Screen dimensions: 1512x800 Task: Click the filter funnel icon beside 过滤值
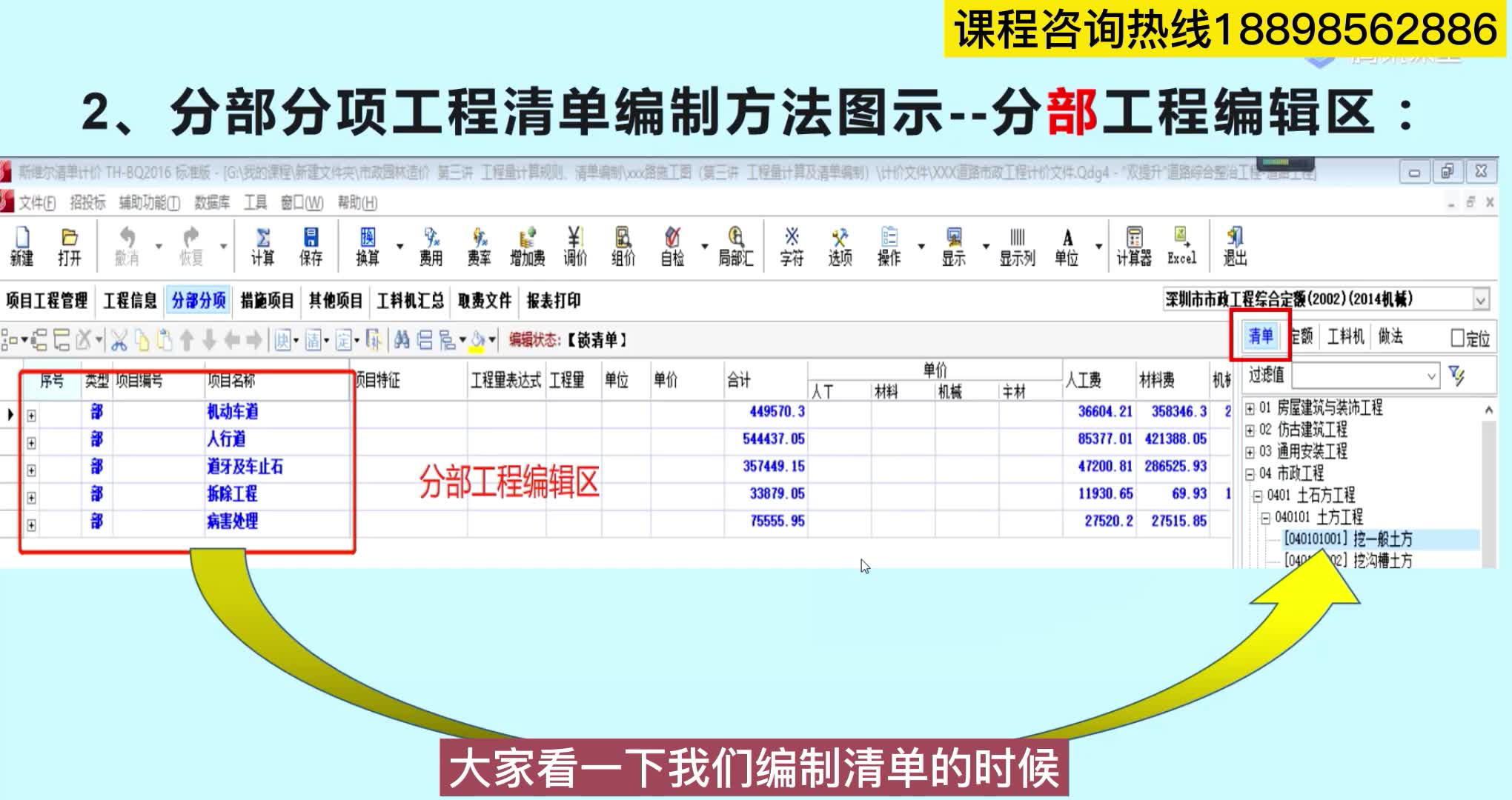click(1456, 376)
